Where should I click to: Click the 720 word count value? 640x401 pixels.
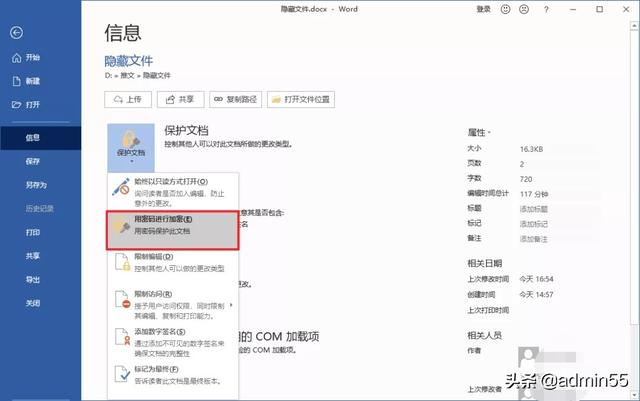526,179
